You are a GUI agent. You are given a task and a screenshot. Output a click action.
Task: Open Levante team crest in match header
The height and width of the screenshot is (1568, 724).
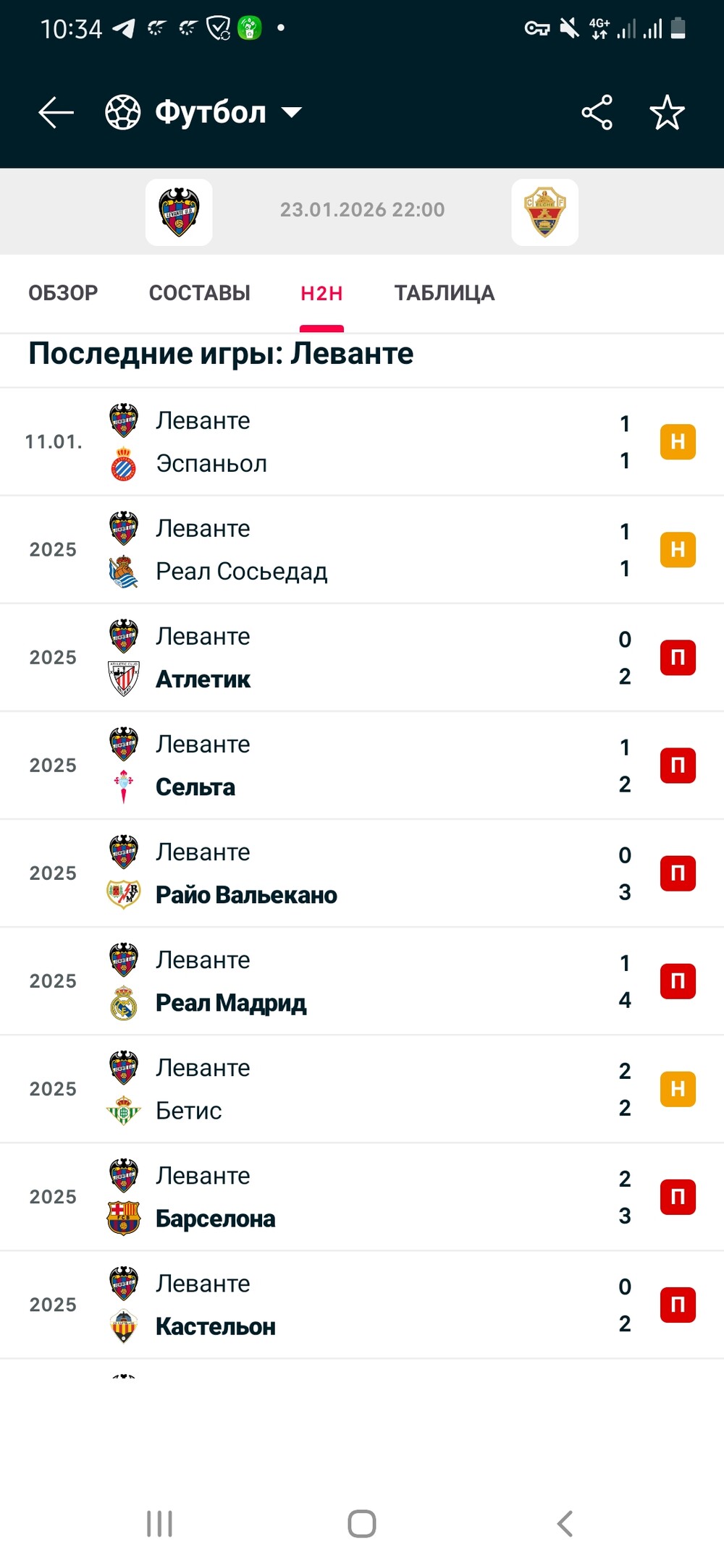(x=179, y=212)
